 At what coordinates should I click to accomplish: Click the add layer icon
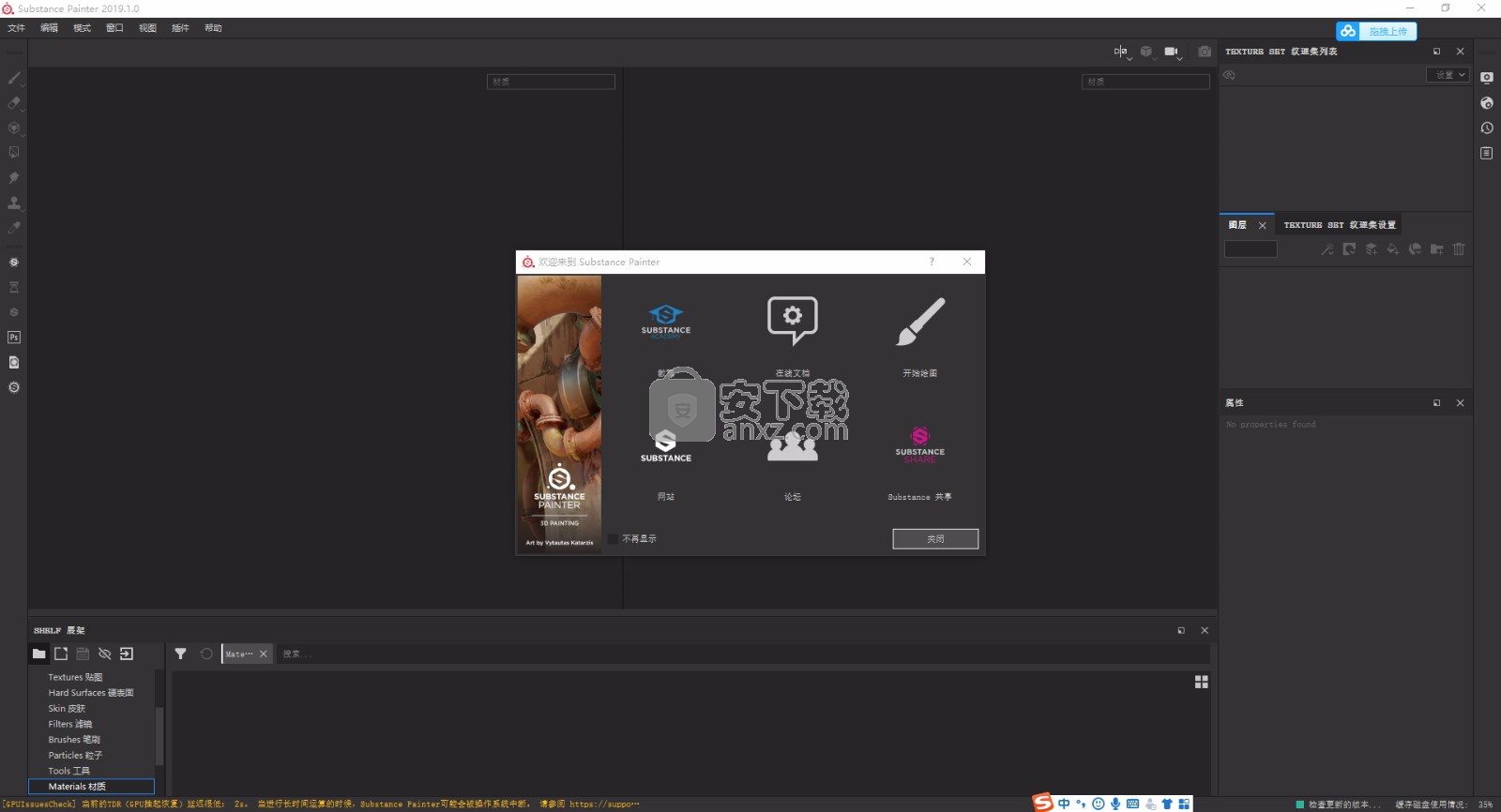point(1372,249)
